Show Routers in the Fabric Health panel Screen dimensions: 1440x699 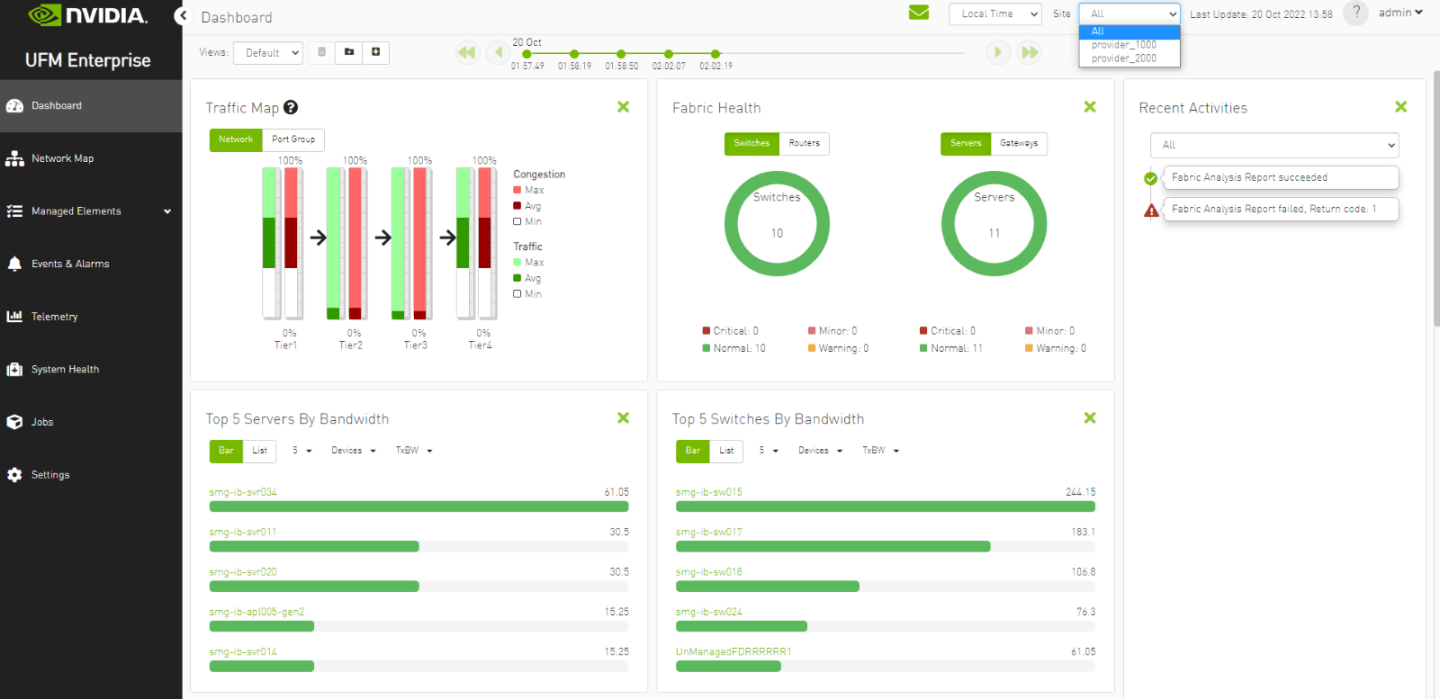[x=805, y=143]
